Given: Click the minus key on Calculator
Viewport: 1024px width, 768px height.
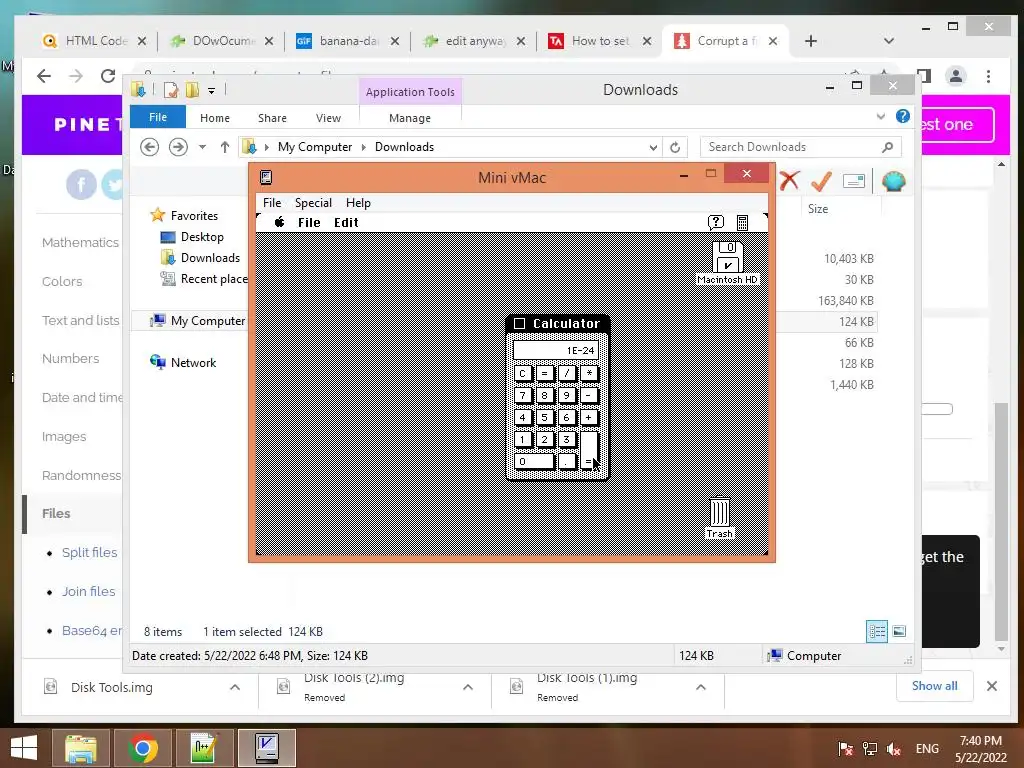Looking at the screenshot, I should pyautogui.click(x=588, y=395).
